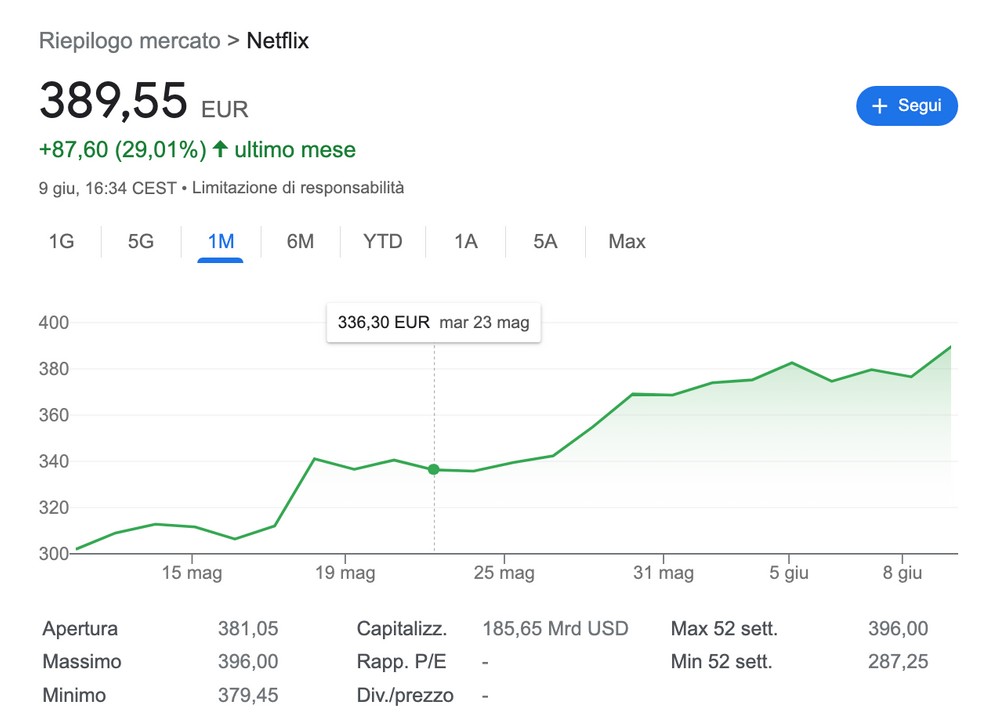The width and height of the screenshot is (1000, 724).
Task: Show the 1A time range
Action: [x=466, y=241]
